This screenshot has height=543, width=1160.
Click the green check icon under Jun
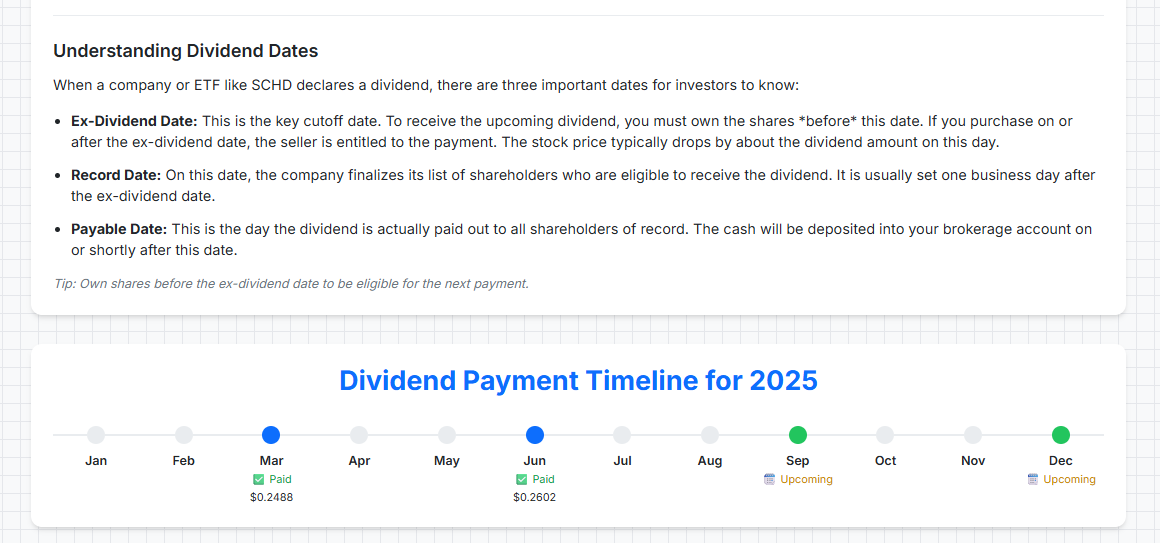click(x=521, y=479)
